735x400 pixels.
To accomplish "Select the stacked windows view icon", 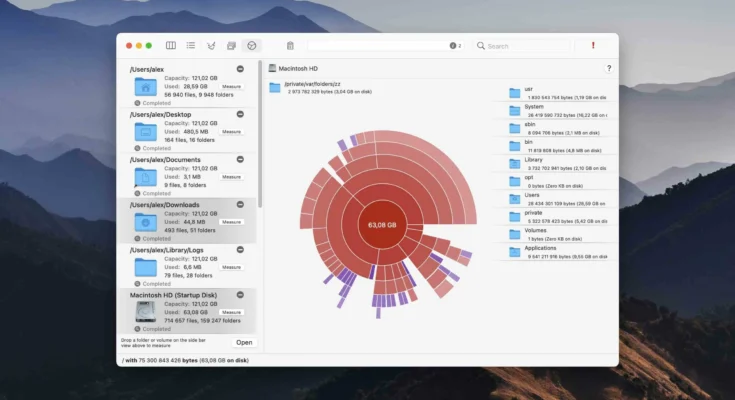I will [x=231, y=45].
